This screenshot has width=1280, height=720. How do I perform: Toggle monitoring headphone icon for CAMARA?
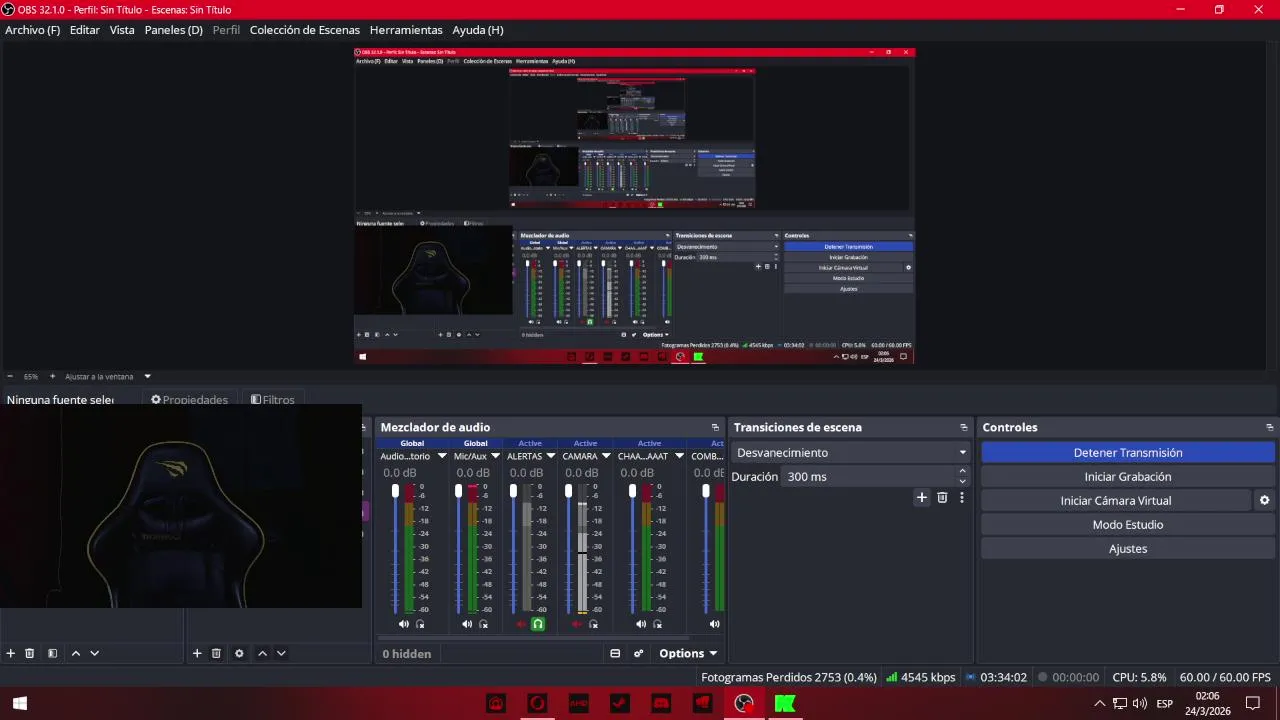point(593,624)
